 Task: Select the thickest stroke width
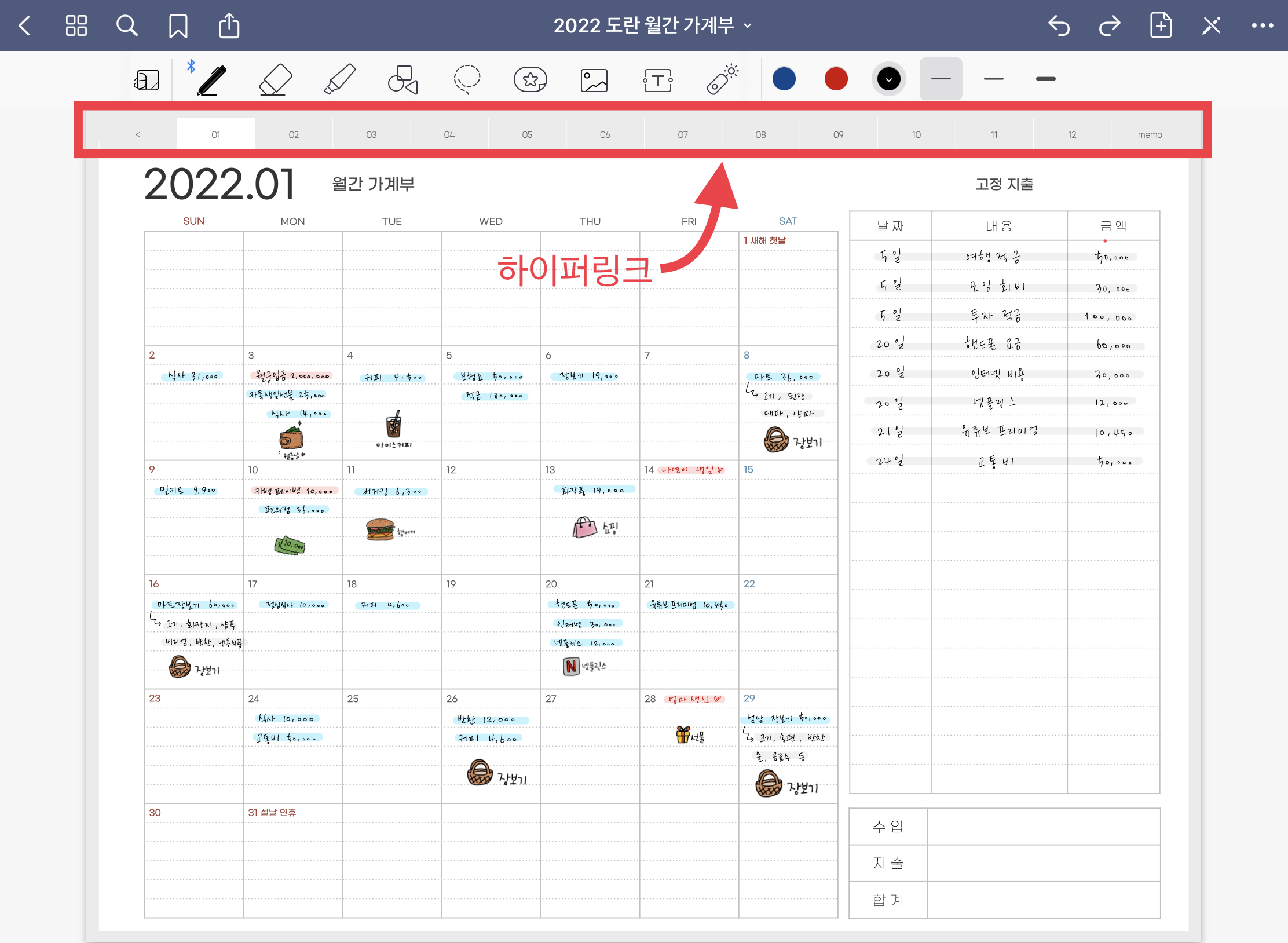(x=1045, y=79)
